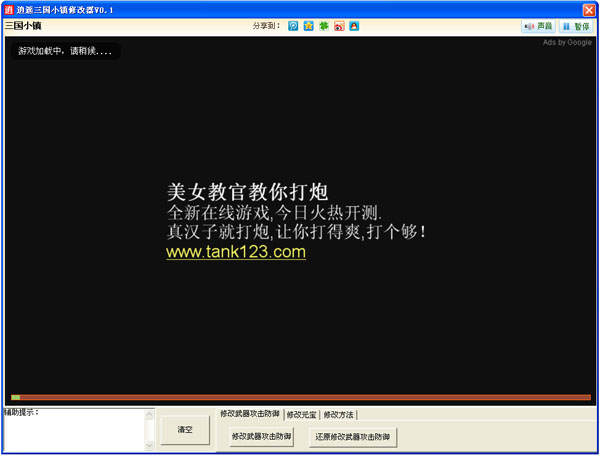Click the 三国小镇 title label

(x=23, y=26)
